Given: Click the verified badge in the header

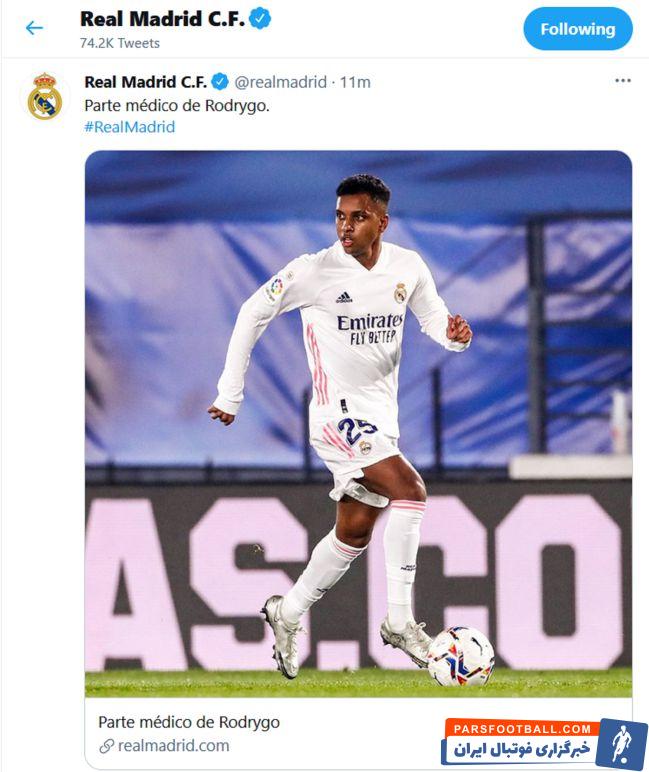Looking at the screenshot, I should (260, 19).
